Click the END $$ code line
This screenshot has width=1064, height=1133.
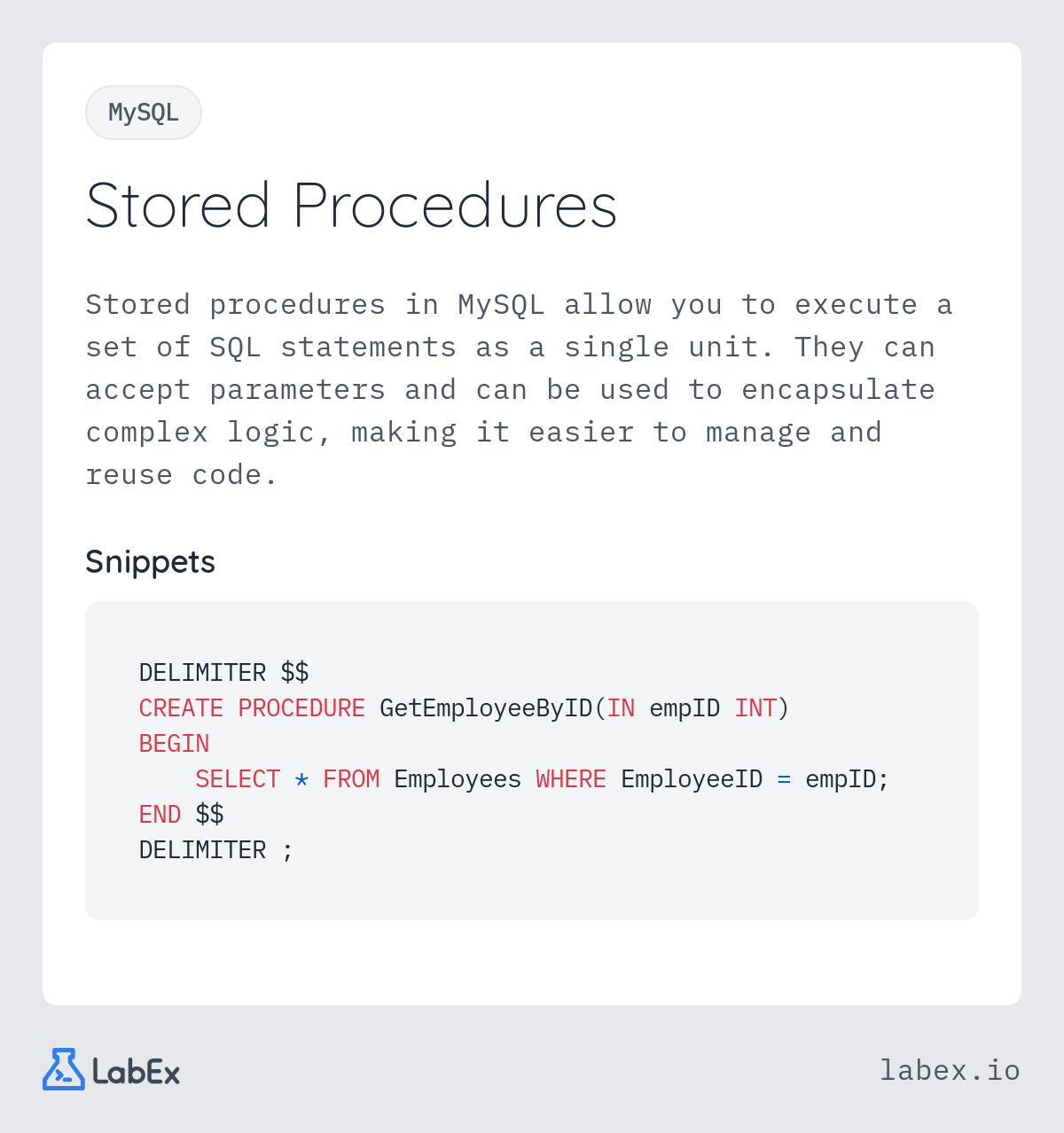click(x=181, y=815)
